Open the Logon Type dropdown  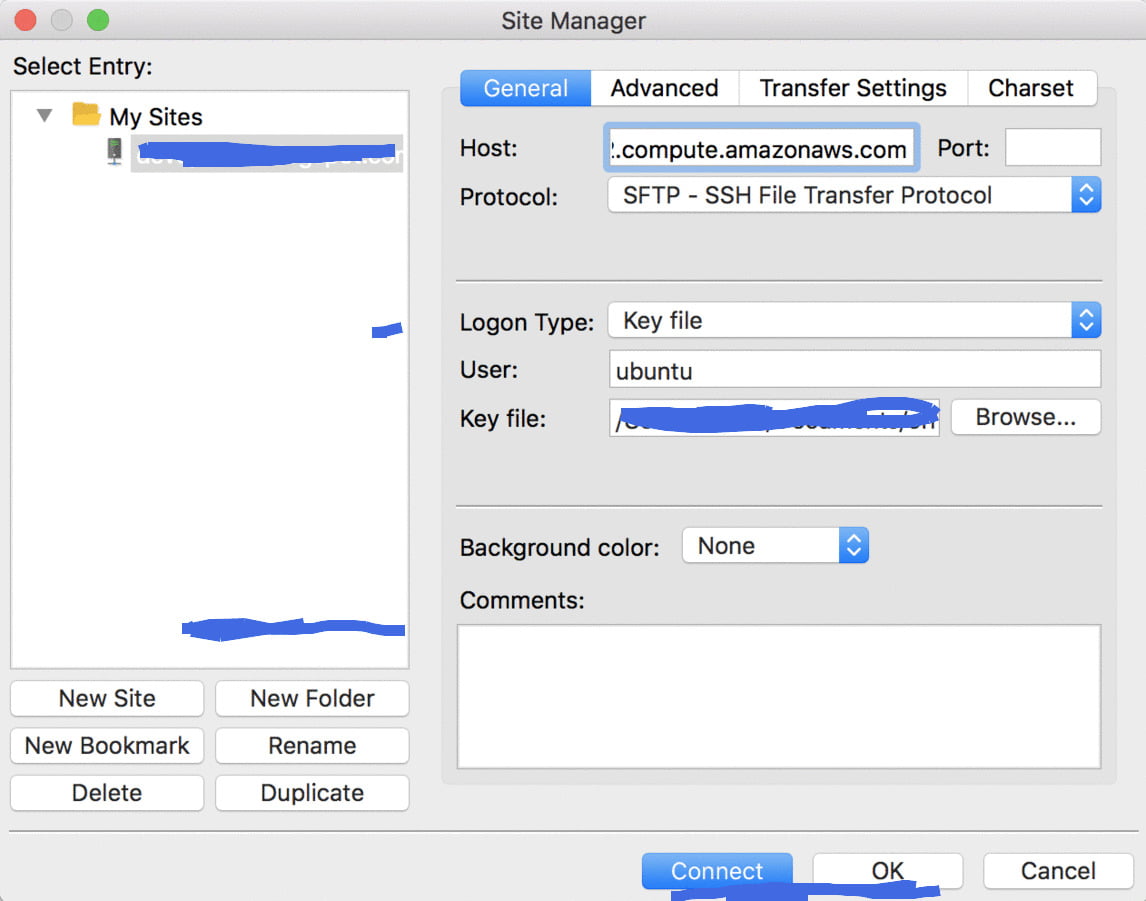pos(854,320)
